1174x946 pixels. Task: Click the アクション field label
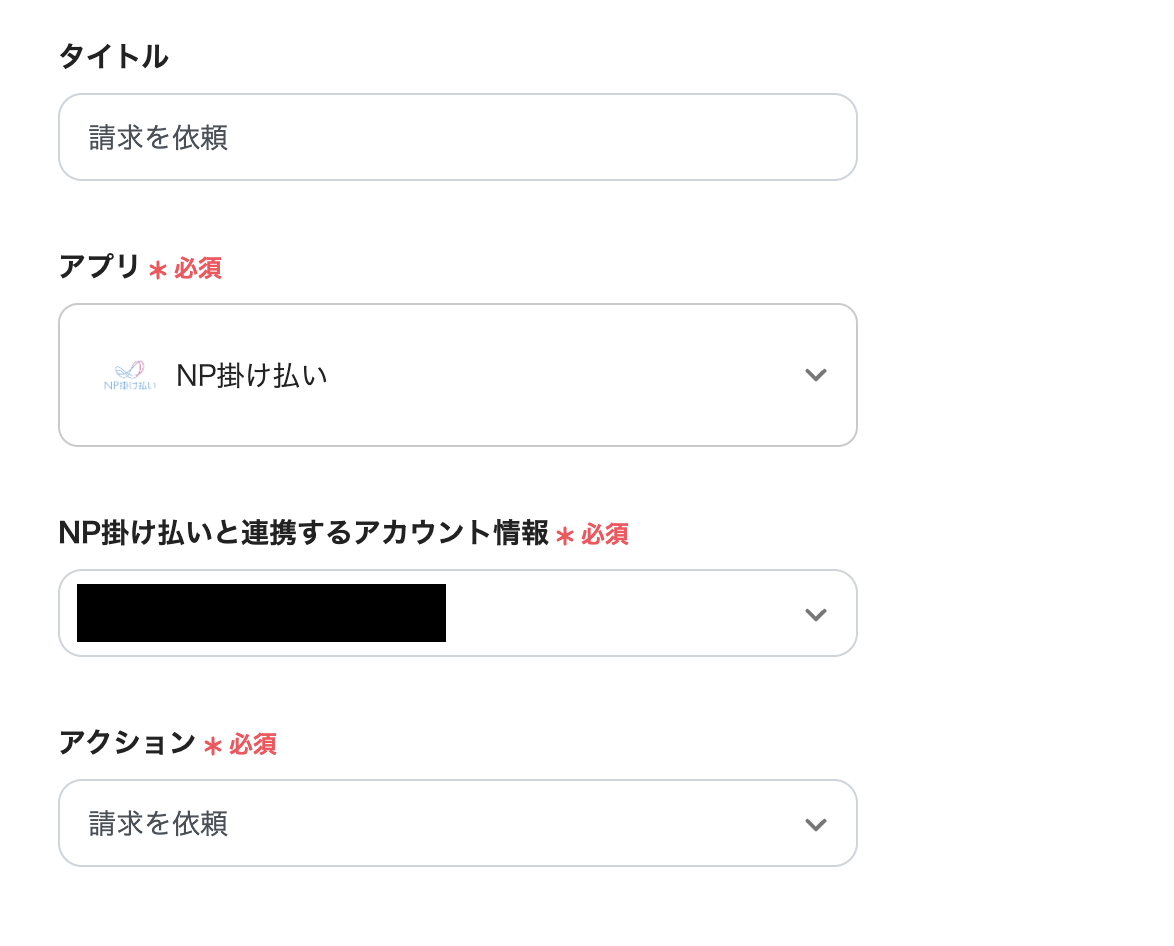[127, 743]
